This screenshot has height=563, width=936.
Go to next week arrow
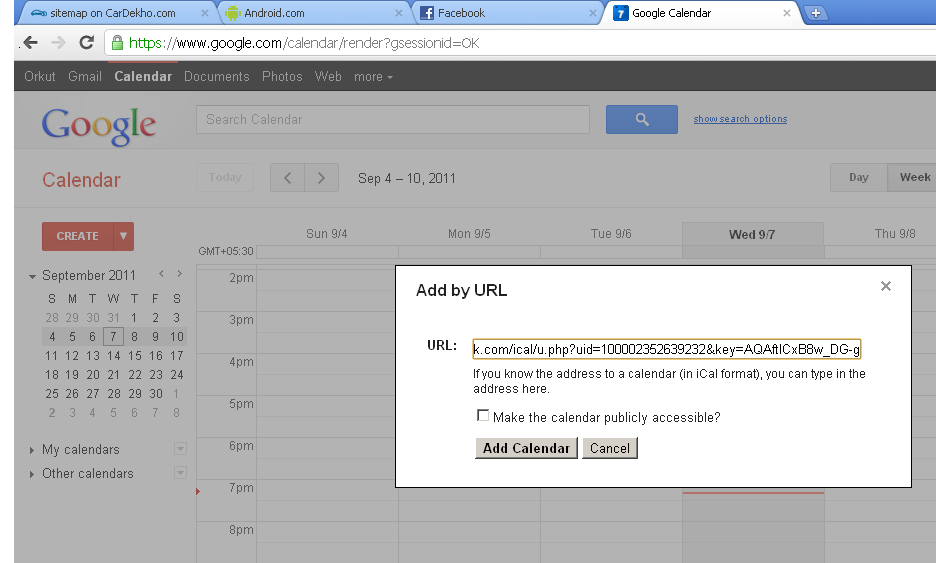[321, 178]
